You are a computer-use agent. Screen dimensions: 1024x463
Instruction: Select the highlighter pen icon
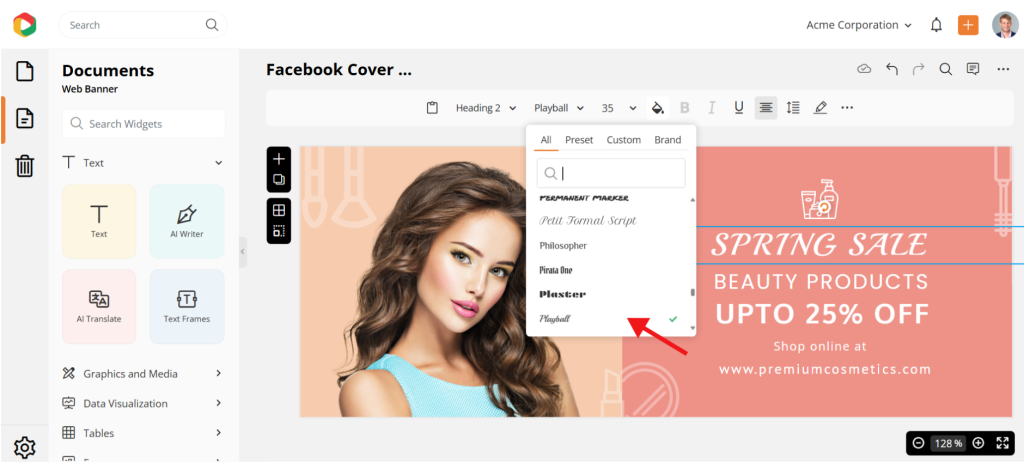(x=820, y=108)
